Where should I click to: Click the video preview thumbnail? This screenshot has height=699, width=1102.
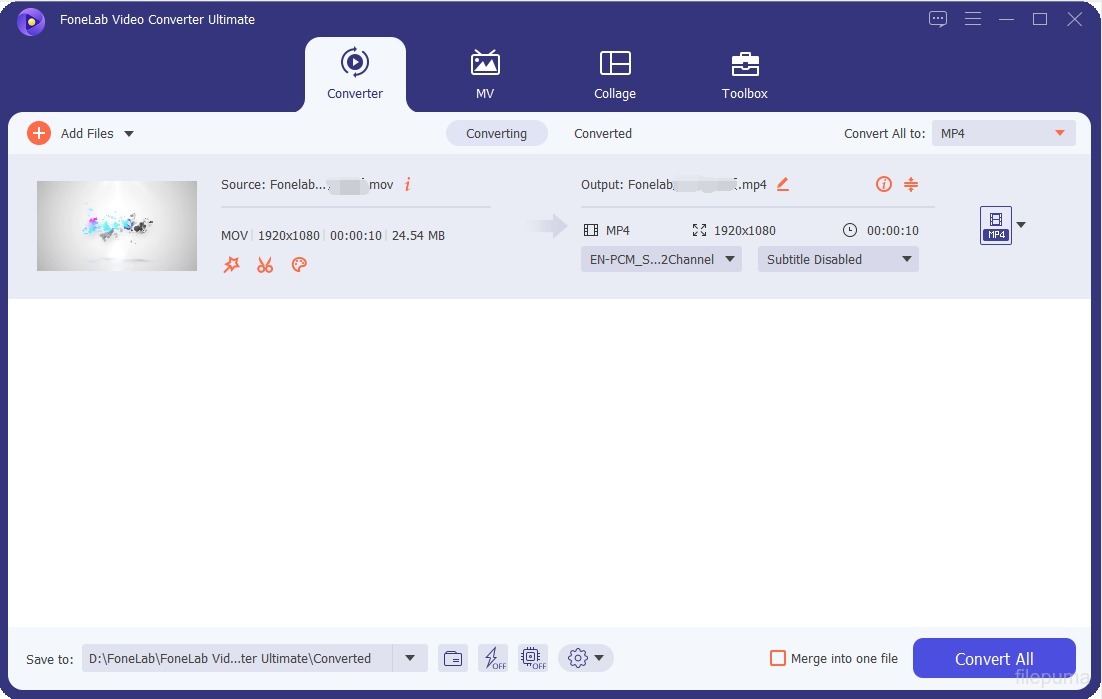117,226
